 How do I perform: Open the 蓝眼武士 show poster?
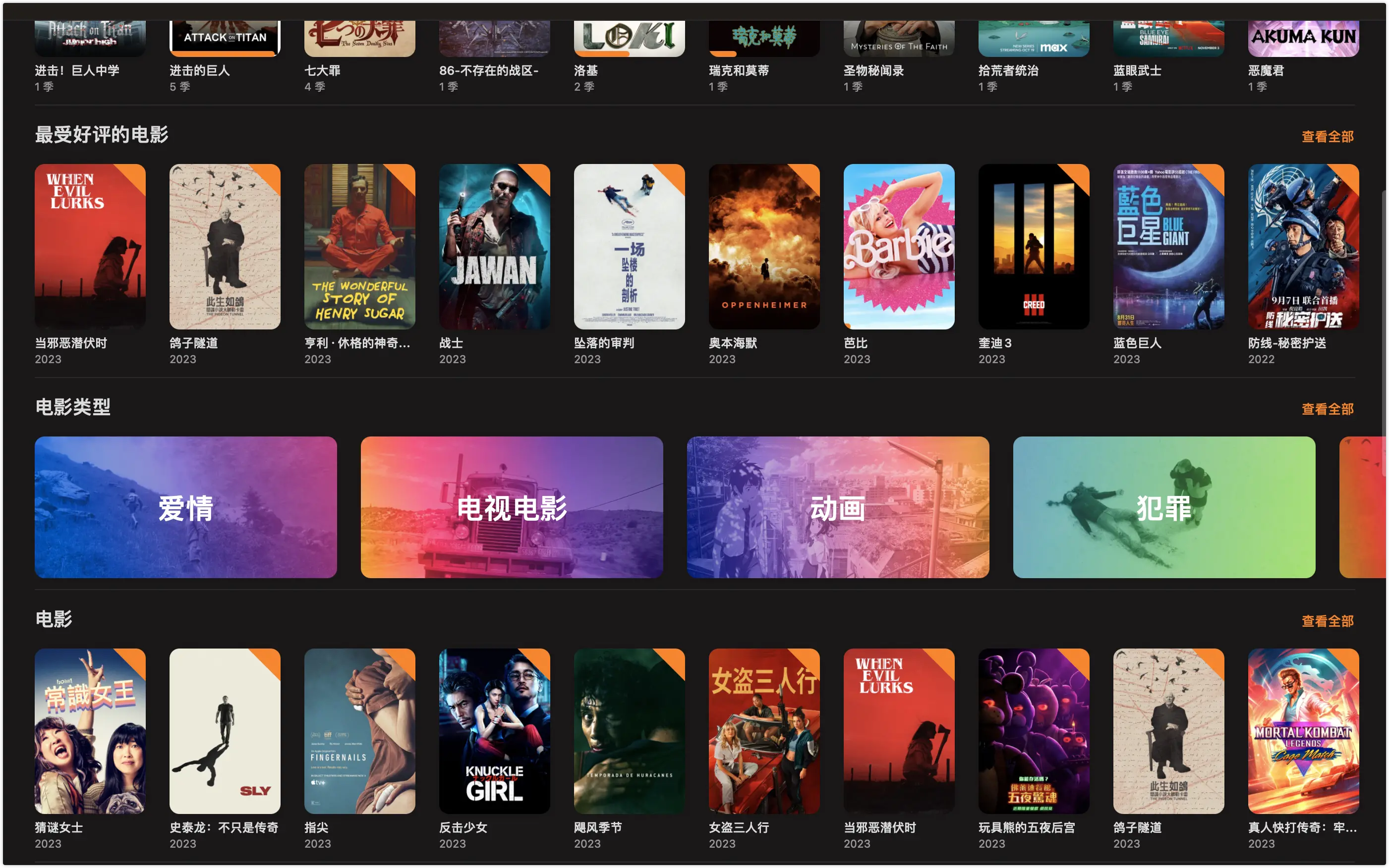(1168, 39)
